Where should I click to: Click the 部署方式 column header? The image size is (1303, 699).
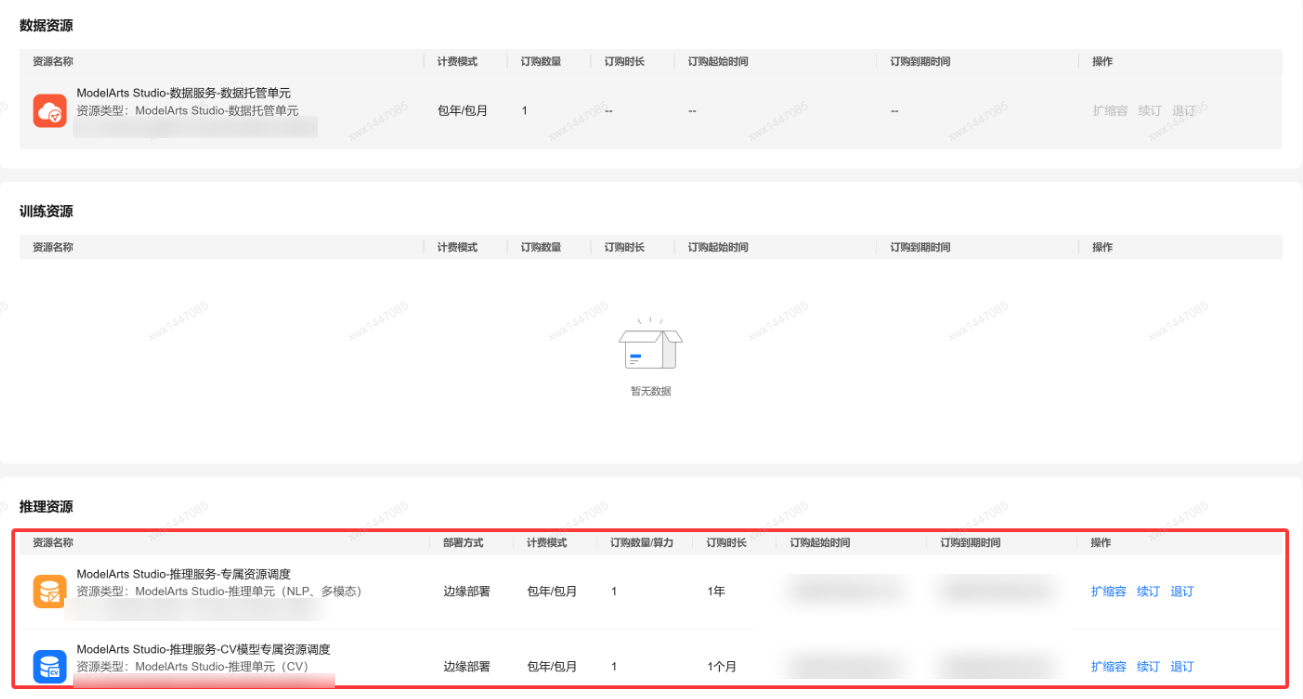pos(463,543)
